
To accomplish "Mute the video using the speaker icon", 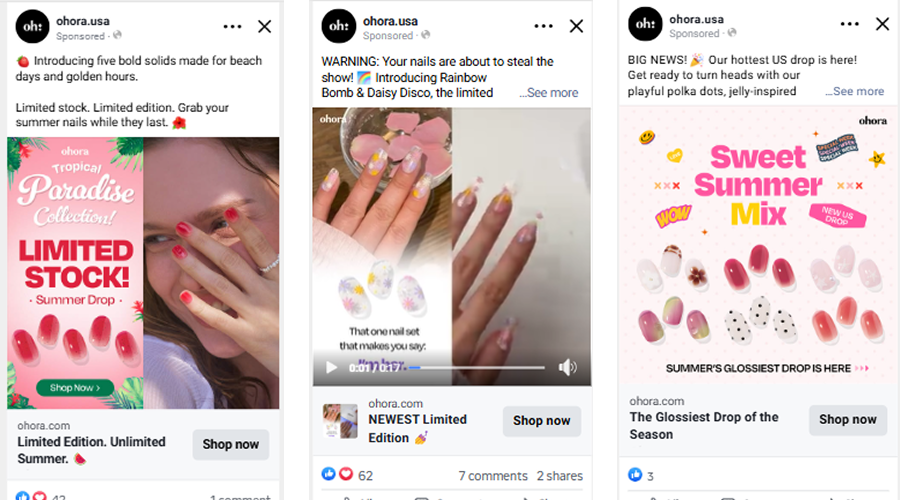I will coord(567,367).
